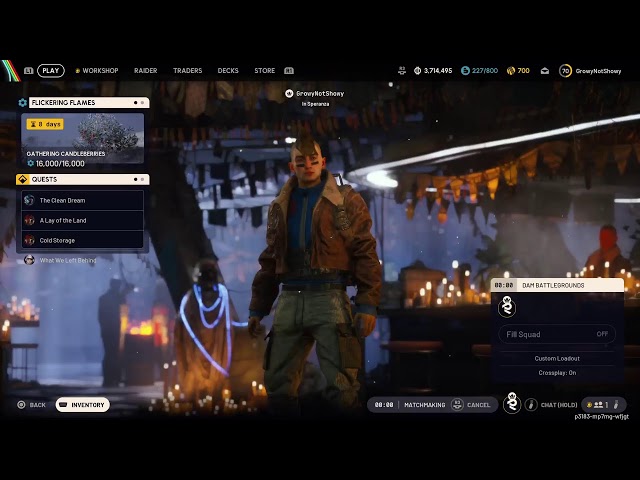Click the yellow Quests diamond icon

(x=22, y=179)
